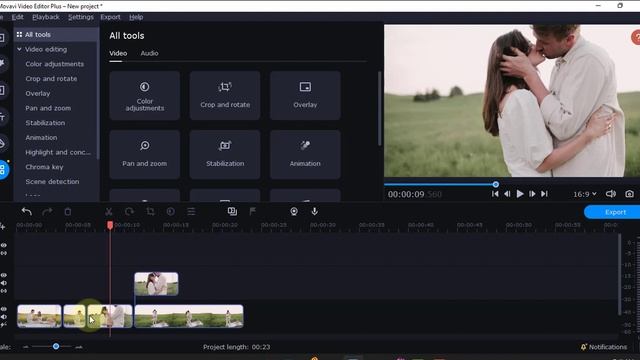Open the Help menu

(x=136, y=17)
